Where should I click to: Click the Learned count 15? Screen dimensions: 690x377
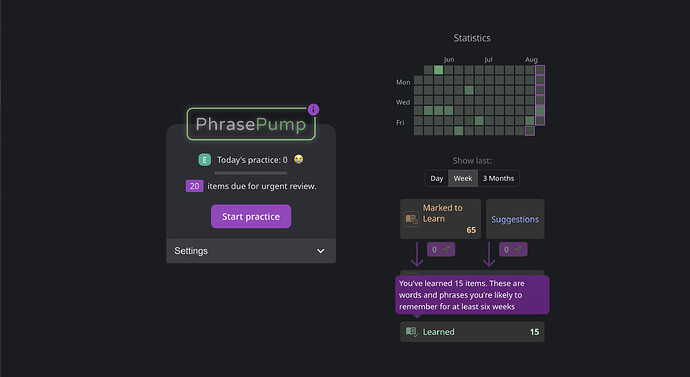click(534, 332)
